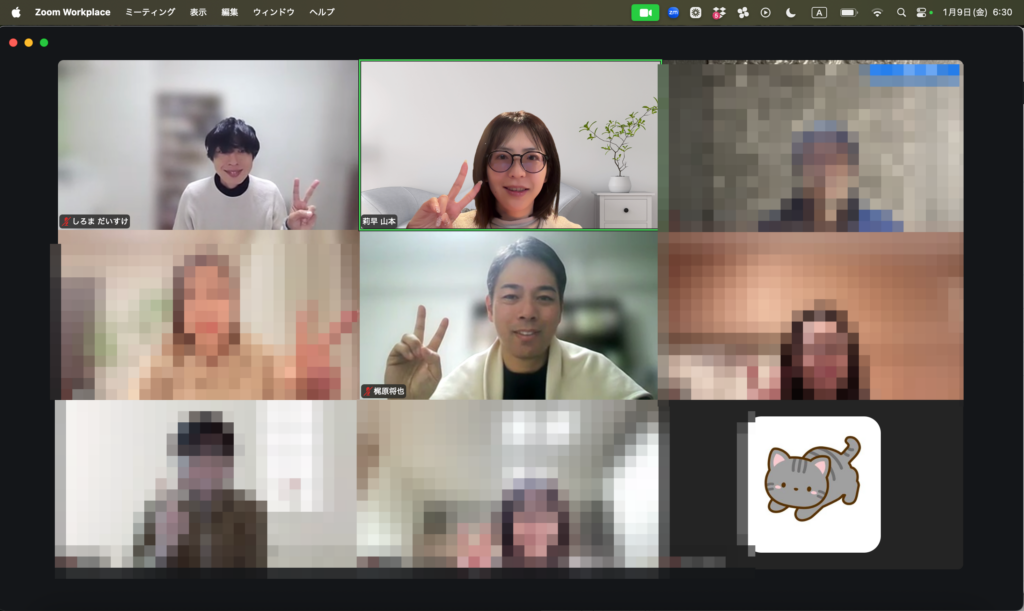
Task: Open the blue Zoom menu bar icon
Action: tap(673, 12)
